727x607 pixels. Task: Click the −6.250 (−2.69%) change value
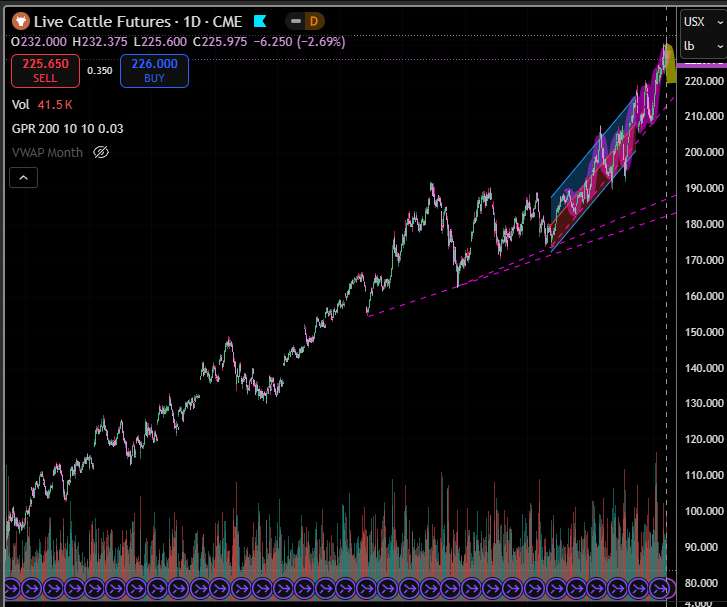point(300,42)
